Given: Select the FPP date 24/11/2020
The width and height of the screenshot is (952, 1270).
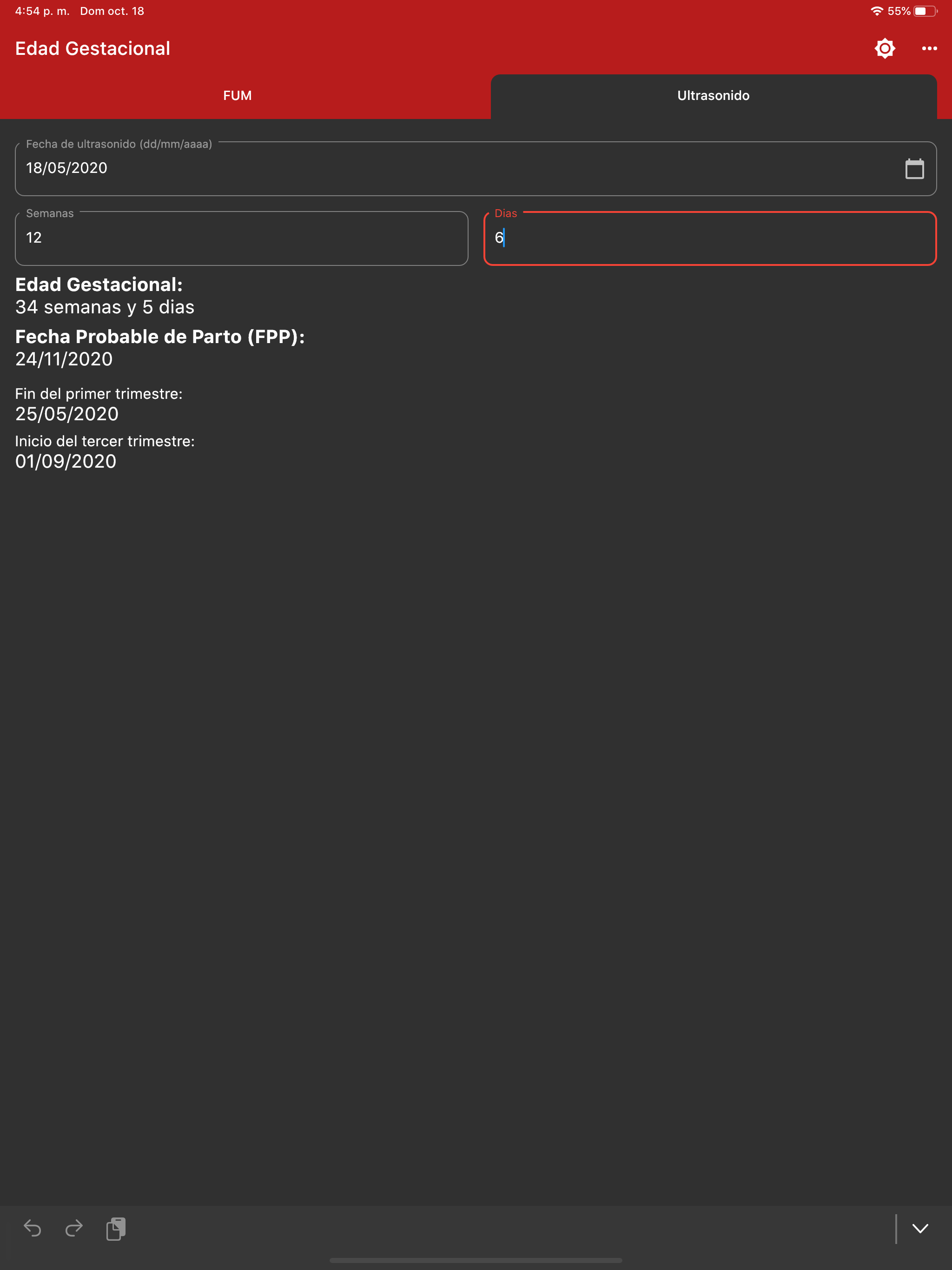Looking at the screenshot, I should click(x=64, y=359).
